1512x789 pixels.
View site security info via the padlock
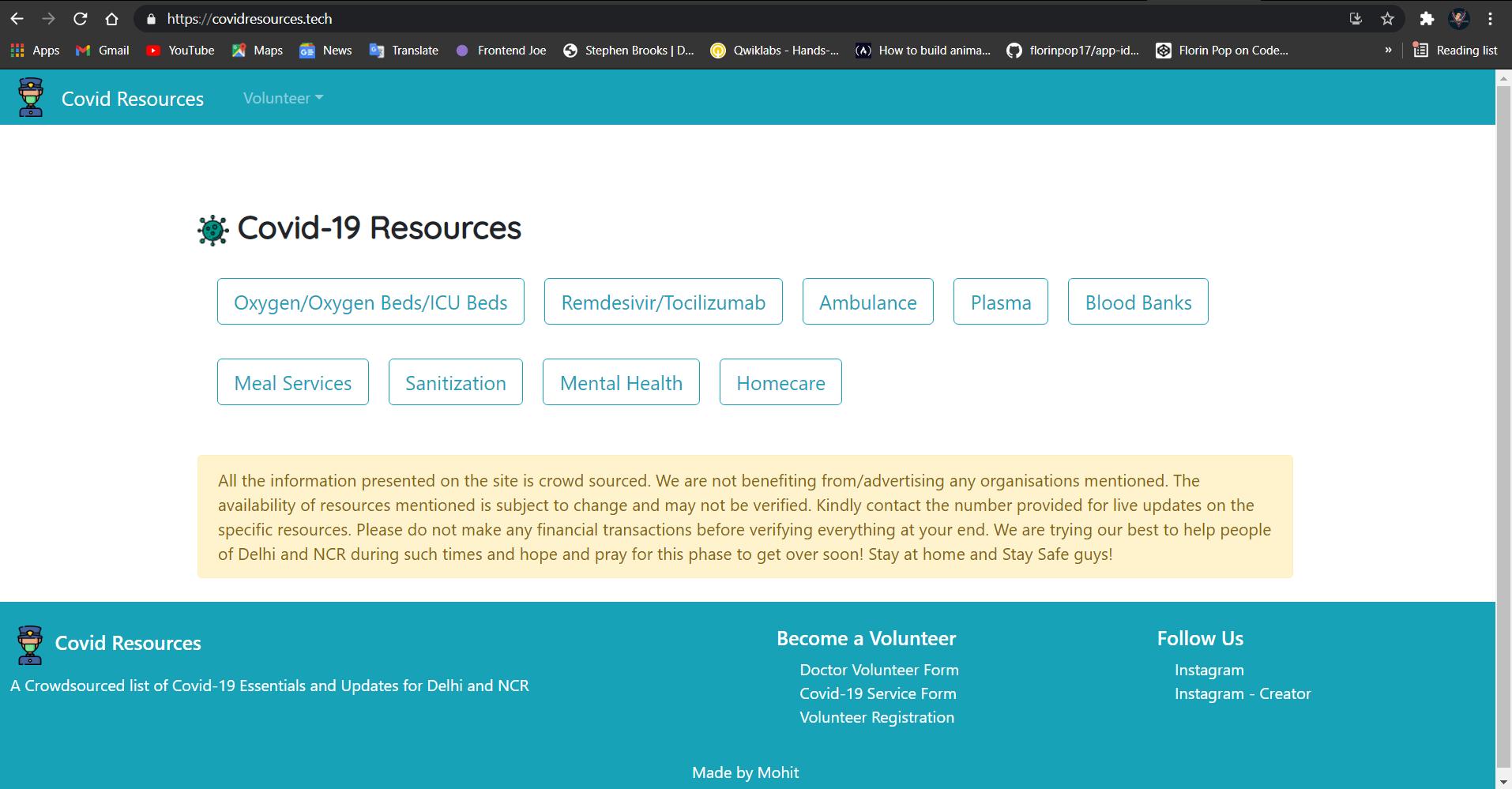click(x=150, y=19)
